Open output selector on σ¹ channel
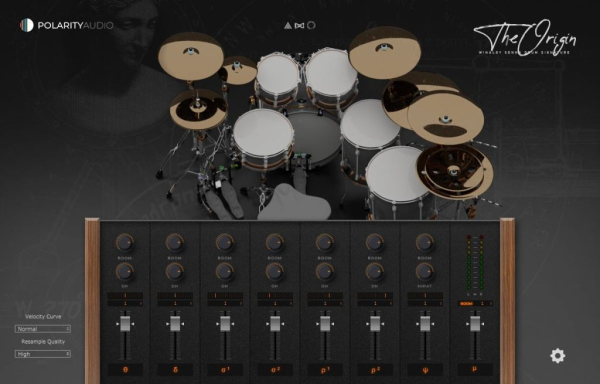Screen dimensions: 600x384 [225, 303]
